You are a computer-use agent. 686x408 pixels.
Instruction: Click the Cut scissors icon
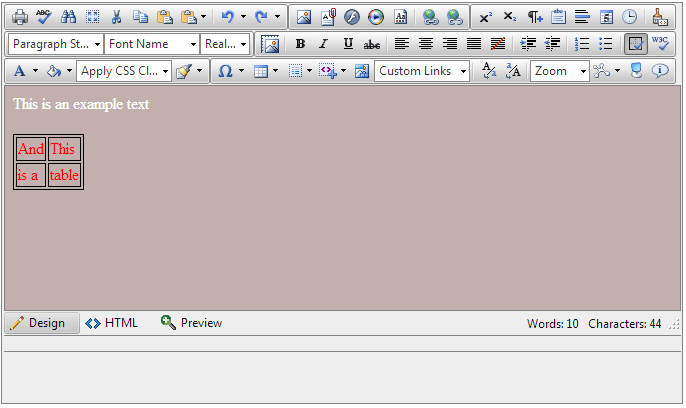pyautogui.click(x=117, y=17)
